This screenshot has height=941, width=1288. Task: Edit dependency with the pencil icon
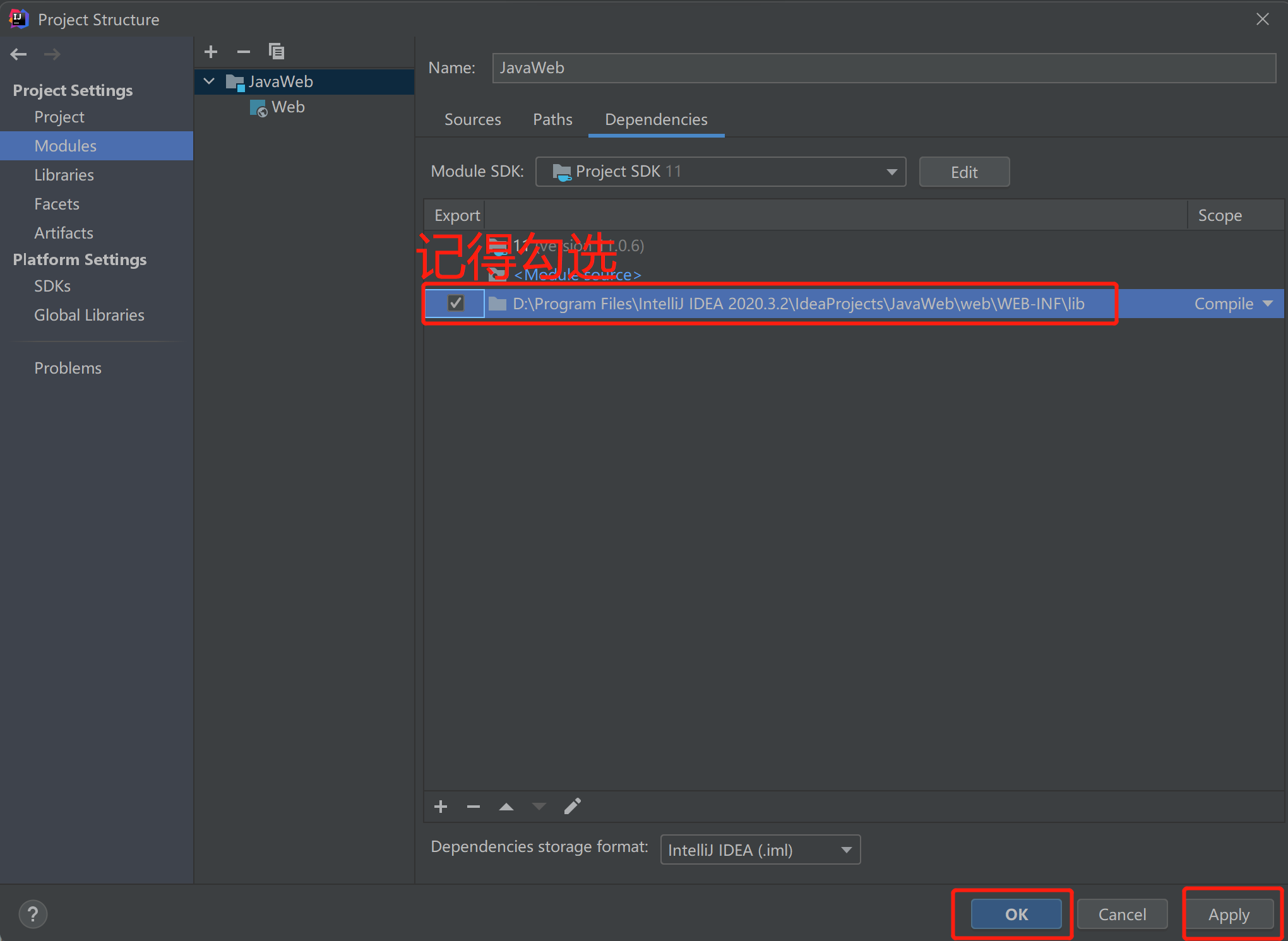(572, 807)
